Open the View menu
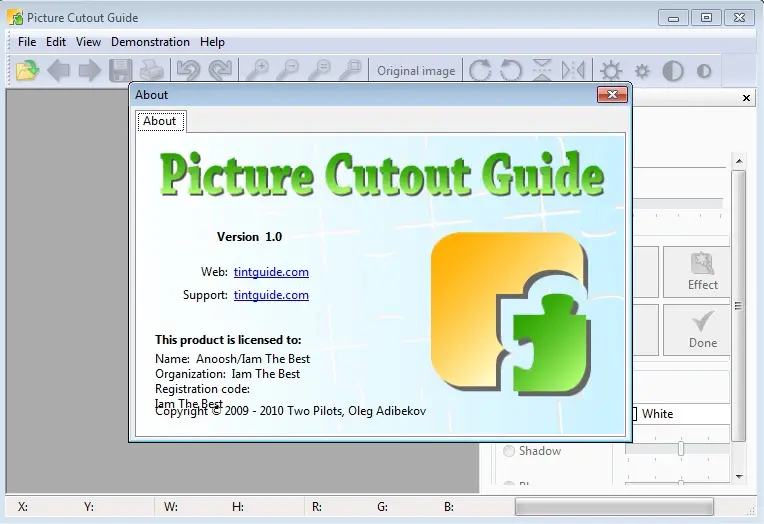 [88, 42]
